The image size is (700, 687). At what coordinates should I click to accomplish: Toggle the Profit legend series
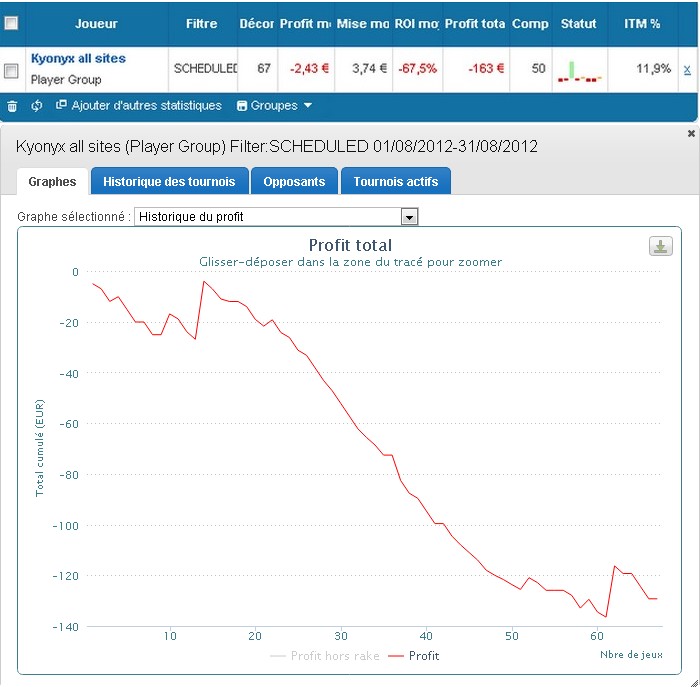pos(414,656)
